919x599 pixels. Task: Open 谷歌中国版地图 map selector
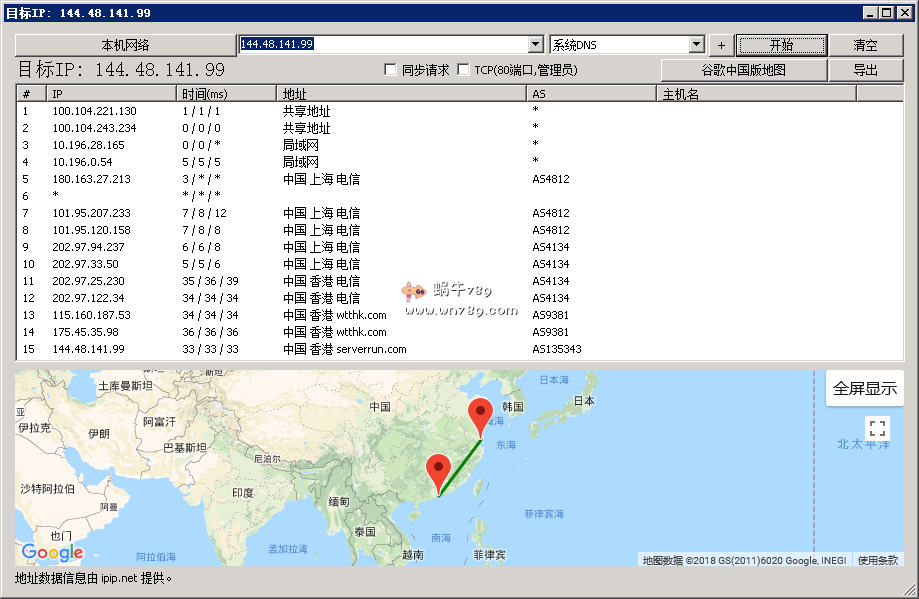(x=743, y=70)
